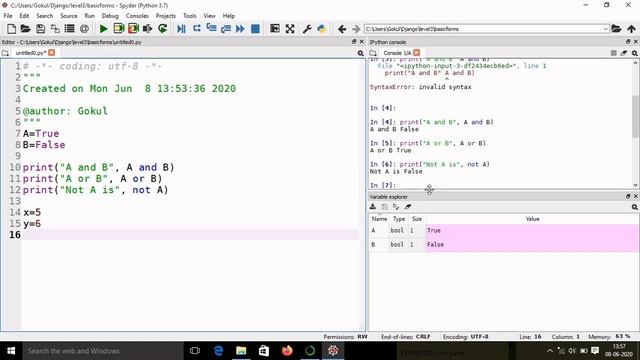
Task: Browse console tabs folder icon
Action: click(x=373, y=53)
